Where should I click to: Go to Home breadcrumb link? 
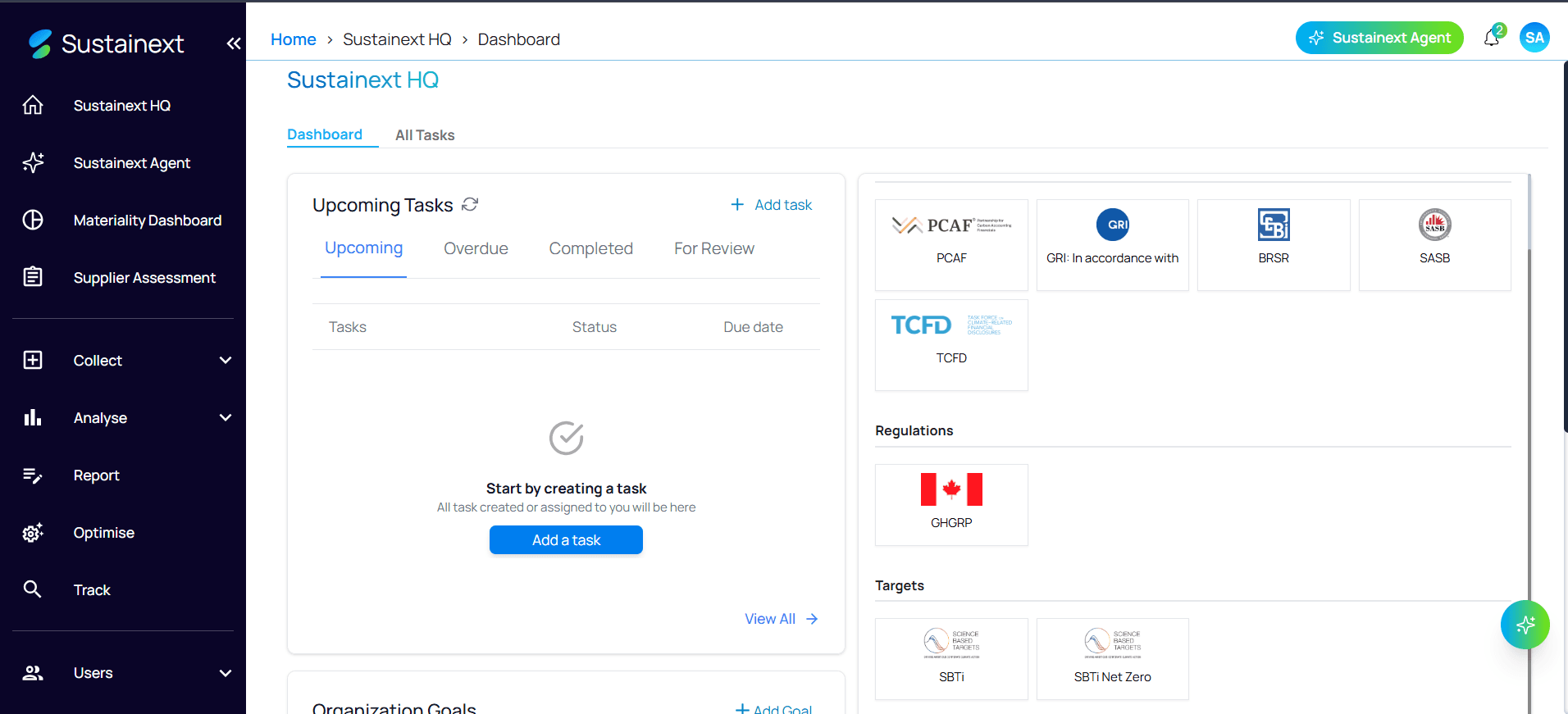294,39
